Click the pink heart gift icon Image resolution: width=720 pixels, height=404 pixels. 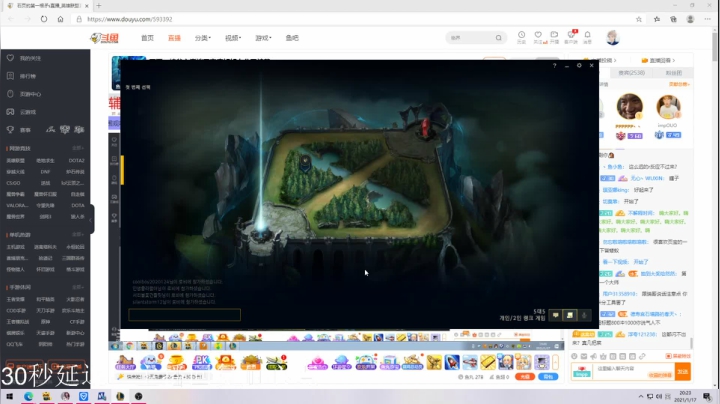(x=317, y=363)
